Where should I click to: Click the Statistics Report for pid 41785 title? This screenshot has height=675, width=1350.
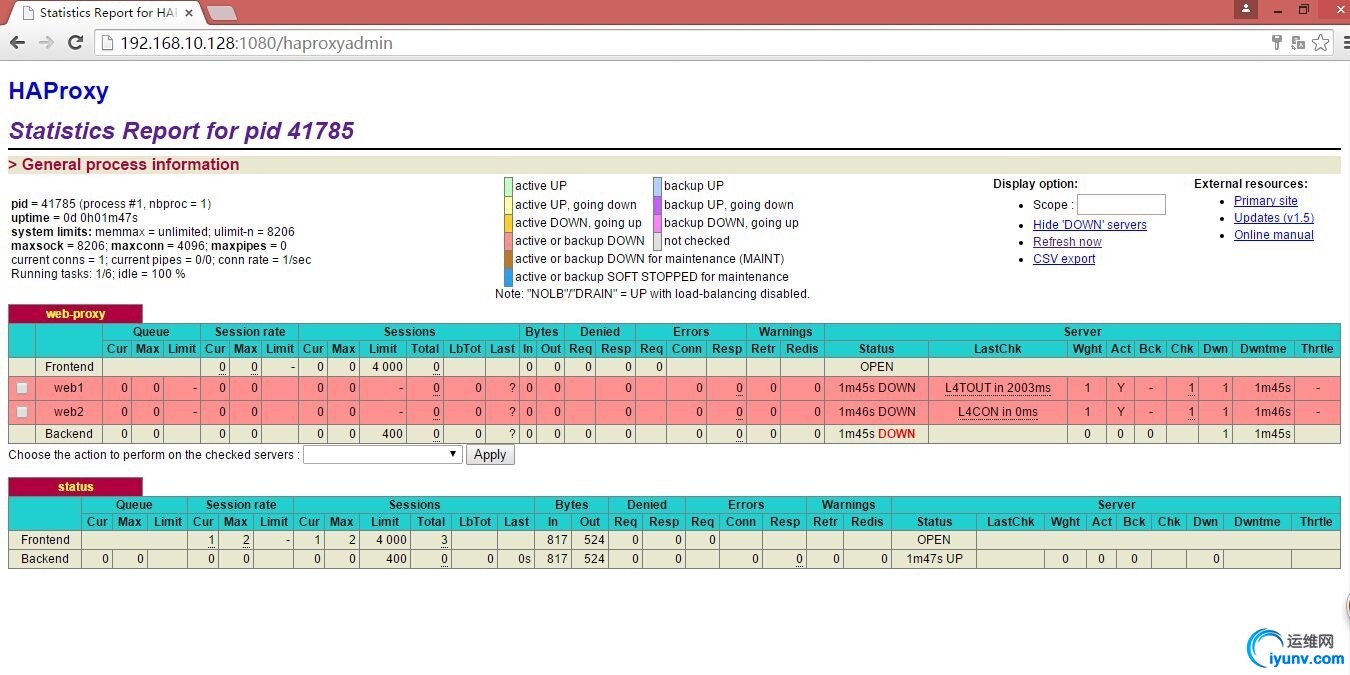(181, 131)
